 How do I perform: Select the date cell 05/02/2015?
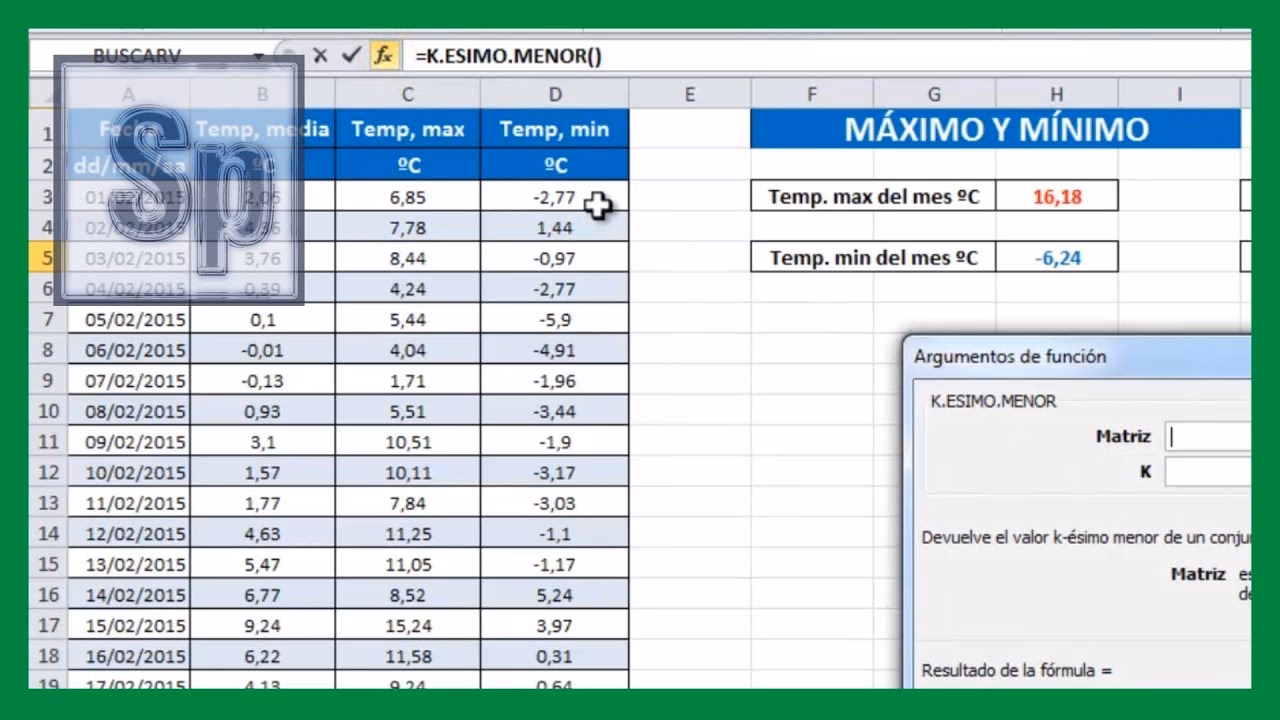tap(128, 319)
